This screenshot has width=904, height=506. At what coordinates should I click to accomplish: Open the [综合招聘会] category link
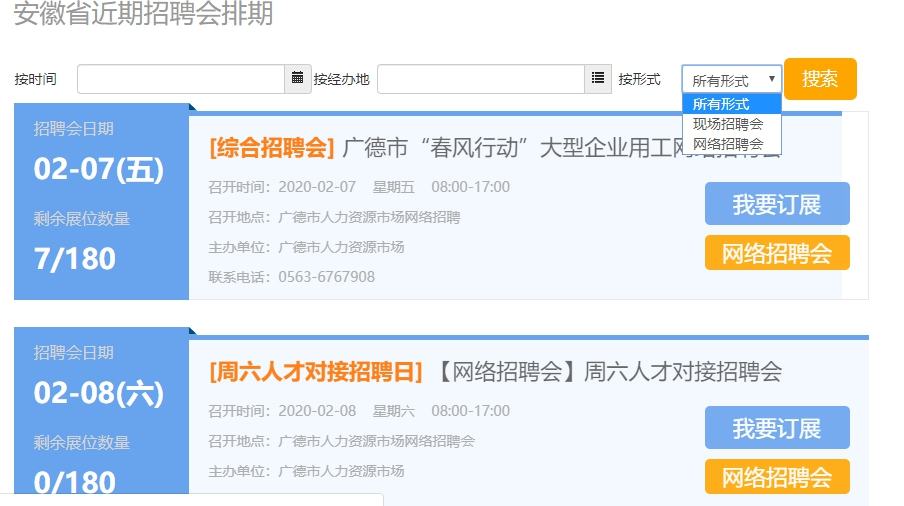tap(271, 148)
